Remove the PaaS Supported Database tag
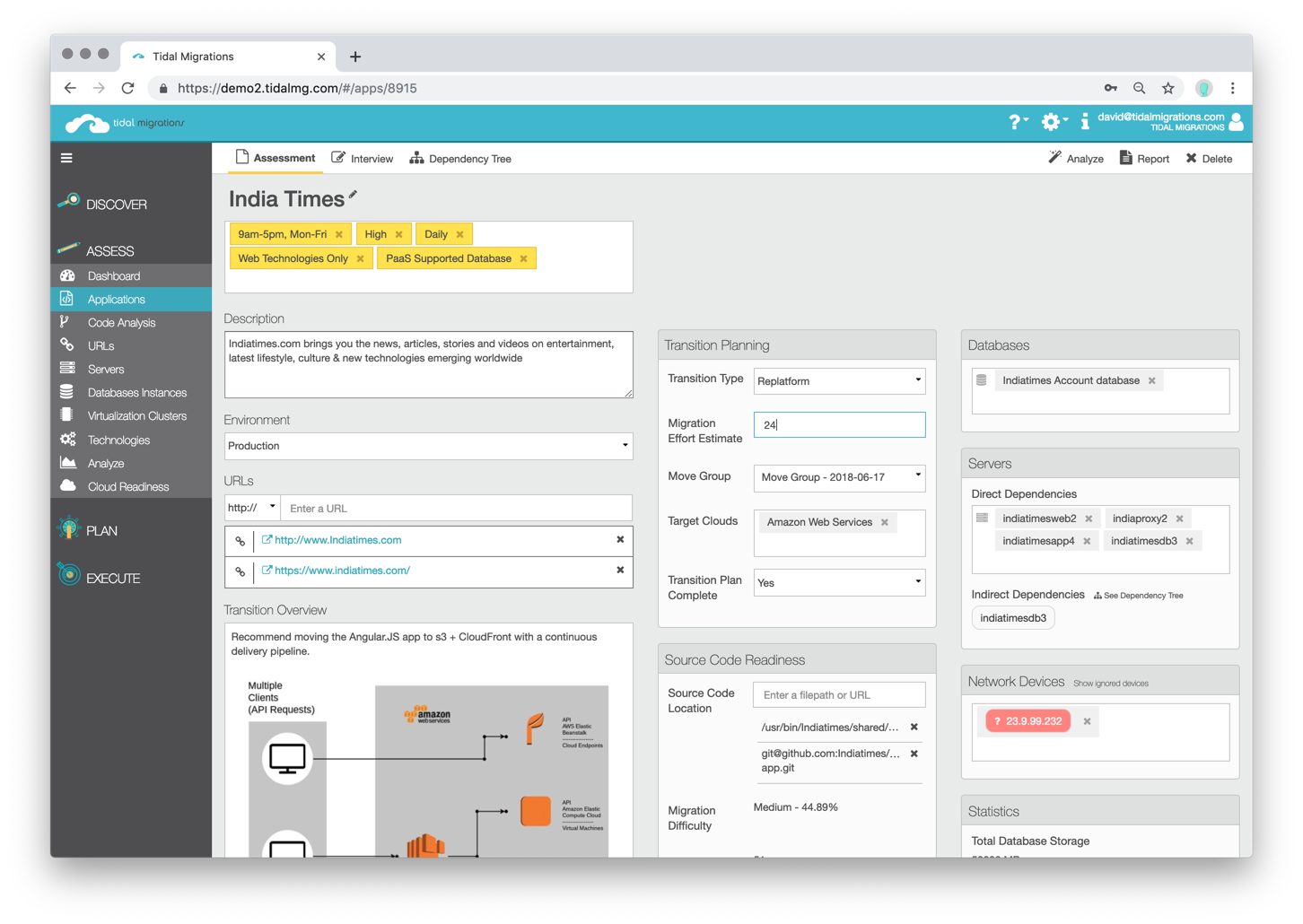 (524, 259)
